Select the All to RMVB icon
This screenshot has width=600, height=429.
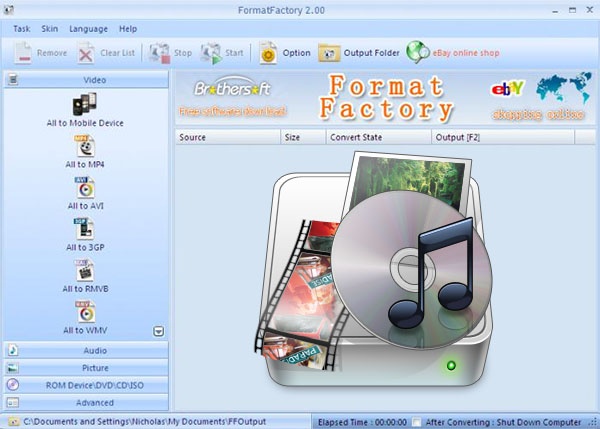click(x=85, y=270)
